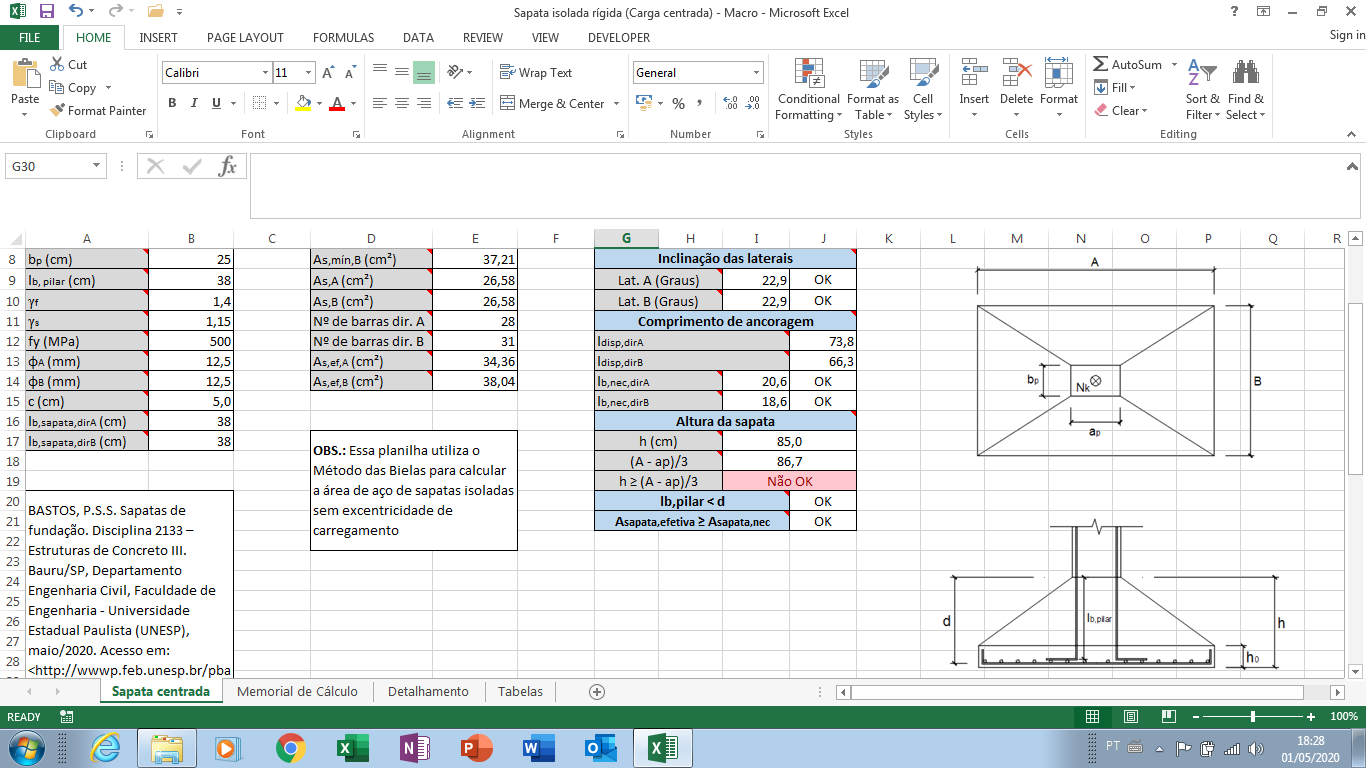
Task: Open Fill options dropdown
Action: point(1114,88)
